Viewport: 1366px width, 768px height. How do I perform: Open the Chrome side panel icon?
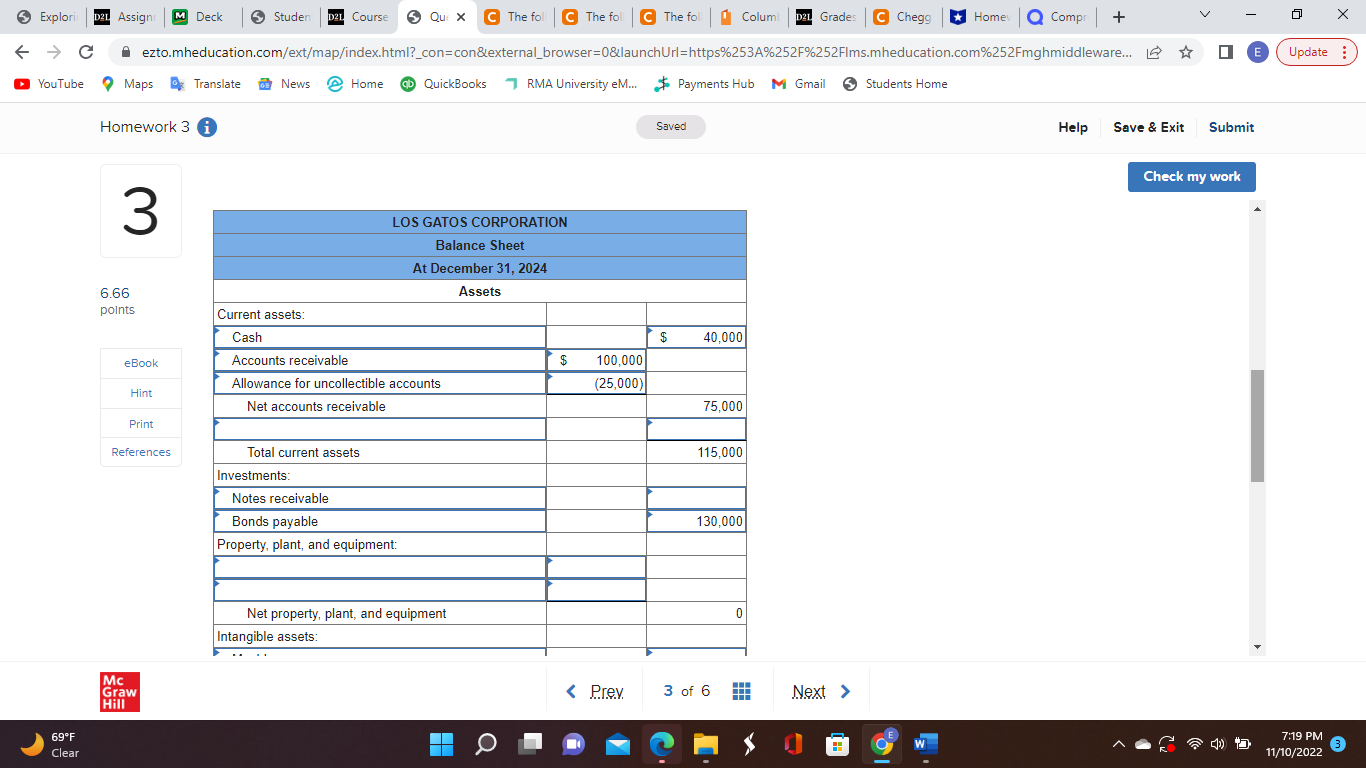(1226, 52)
